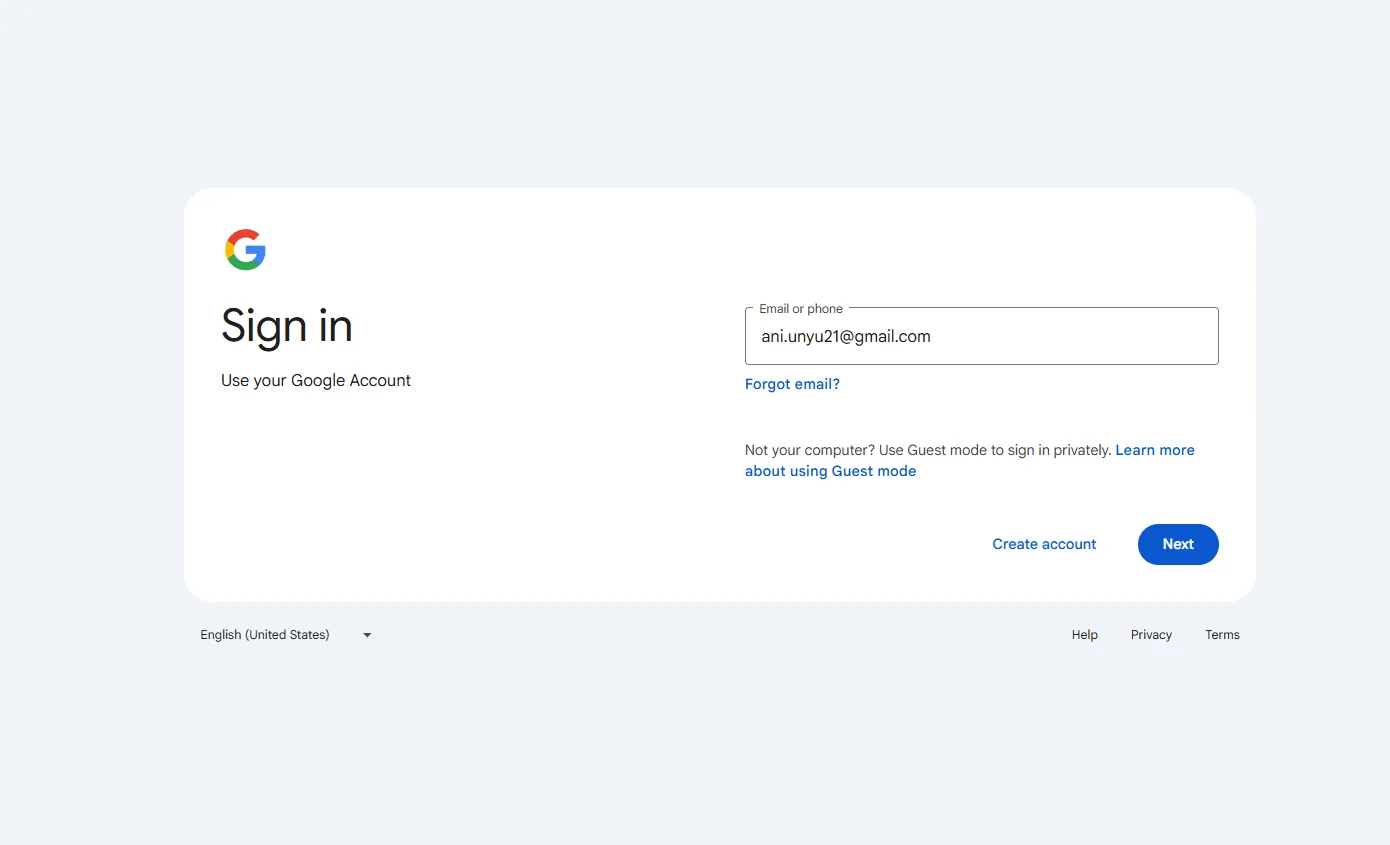The image size is (1390, 845).
Task: Open the English (United States) language selector
Action: [265, 635]
